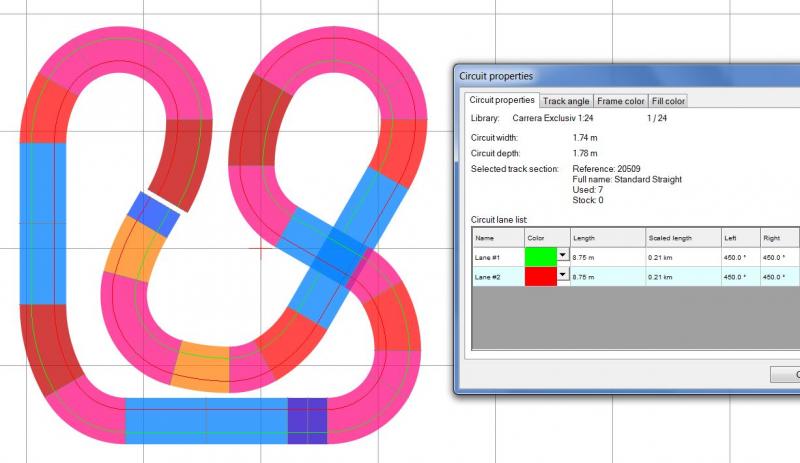
Task: Select the purple track piece on bottom straight
Action: click(307, 420)
